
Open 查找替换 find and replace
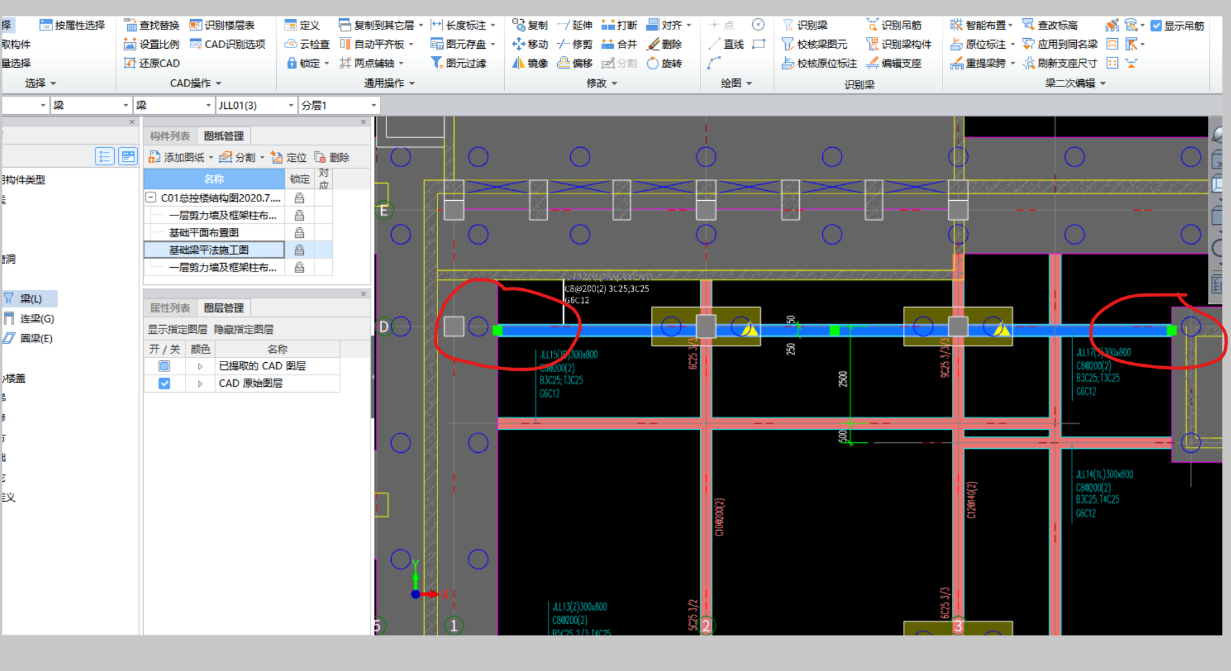(152, 25)
